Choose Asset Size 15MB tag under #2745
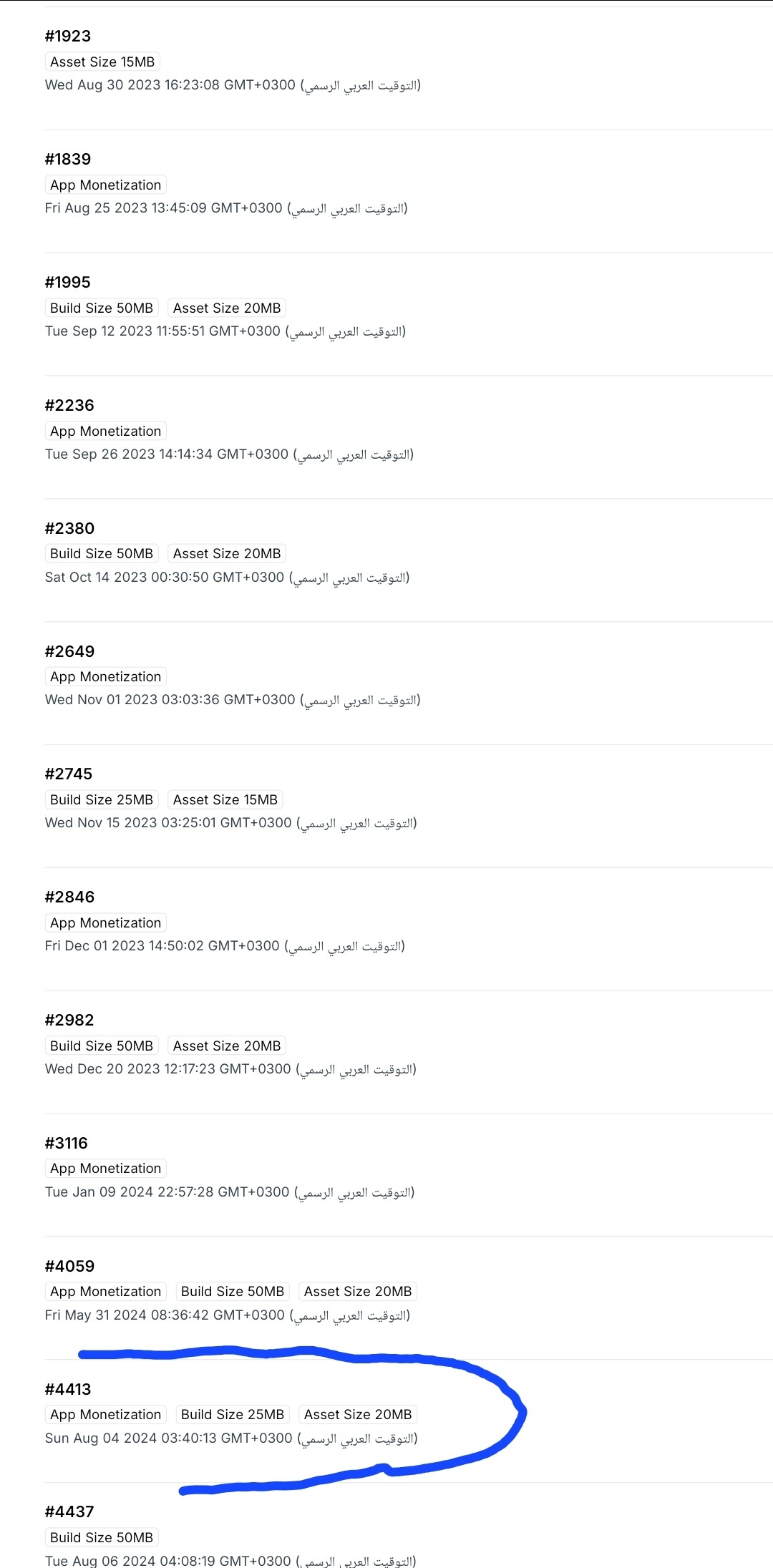This screenshot has height=1568, width=773. (x=225, y=800)
